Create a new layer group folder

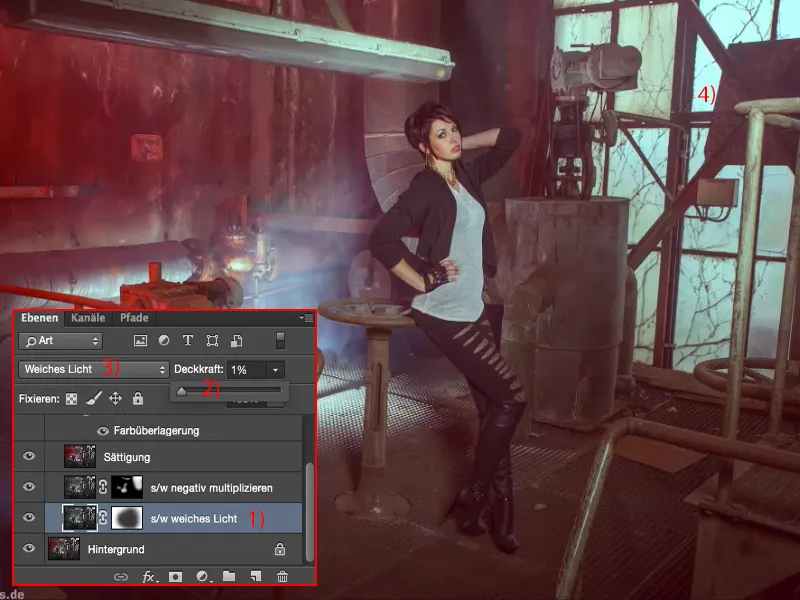click(229, 577)
